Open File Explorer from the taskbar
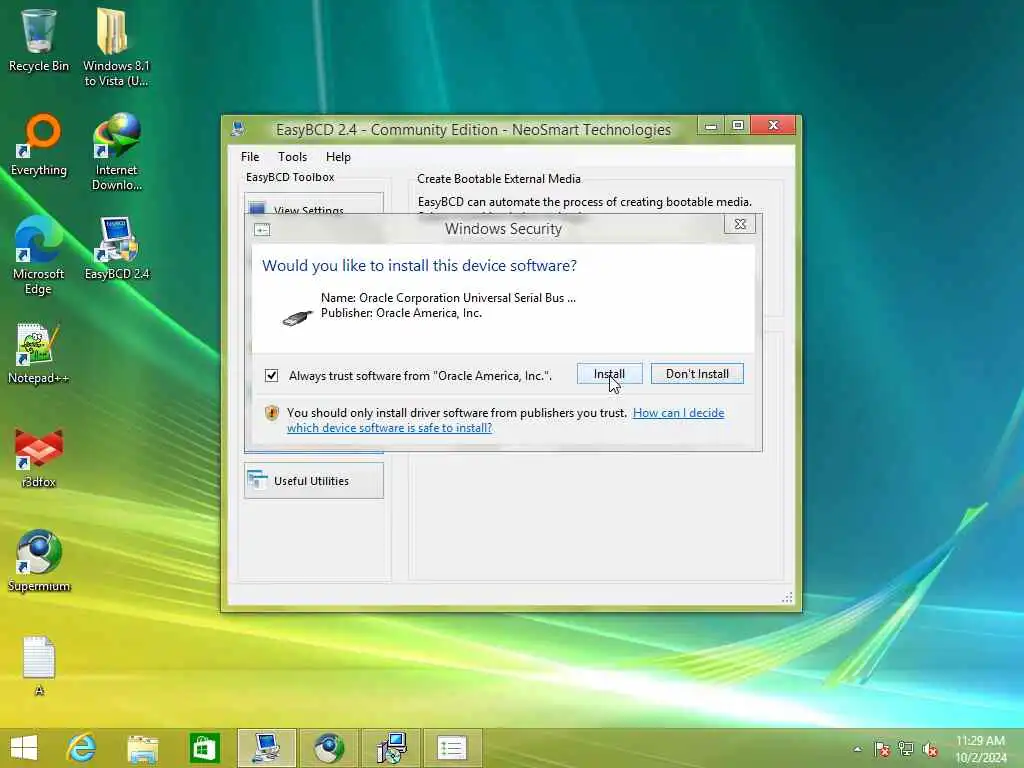The width and height of the screenshot is (1024, 768). pos(142,748)
